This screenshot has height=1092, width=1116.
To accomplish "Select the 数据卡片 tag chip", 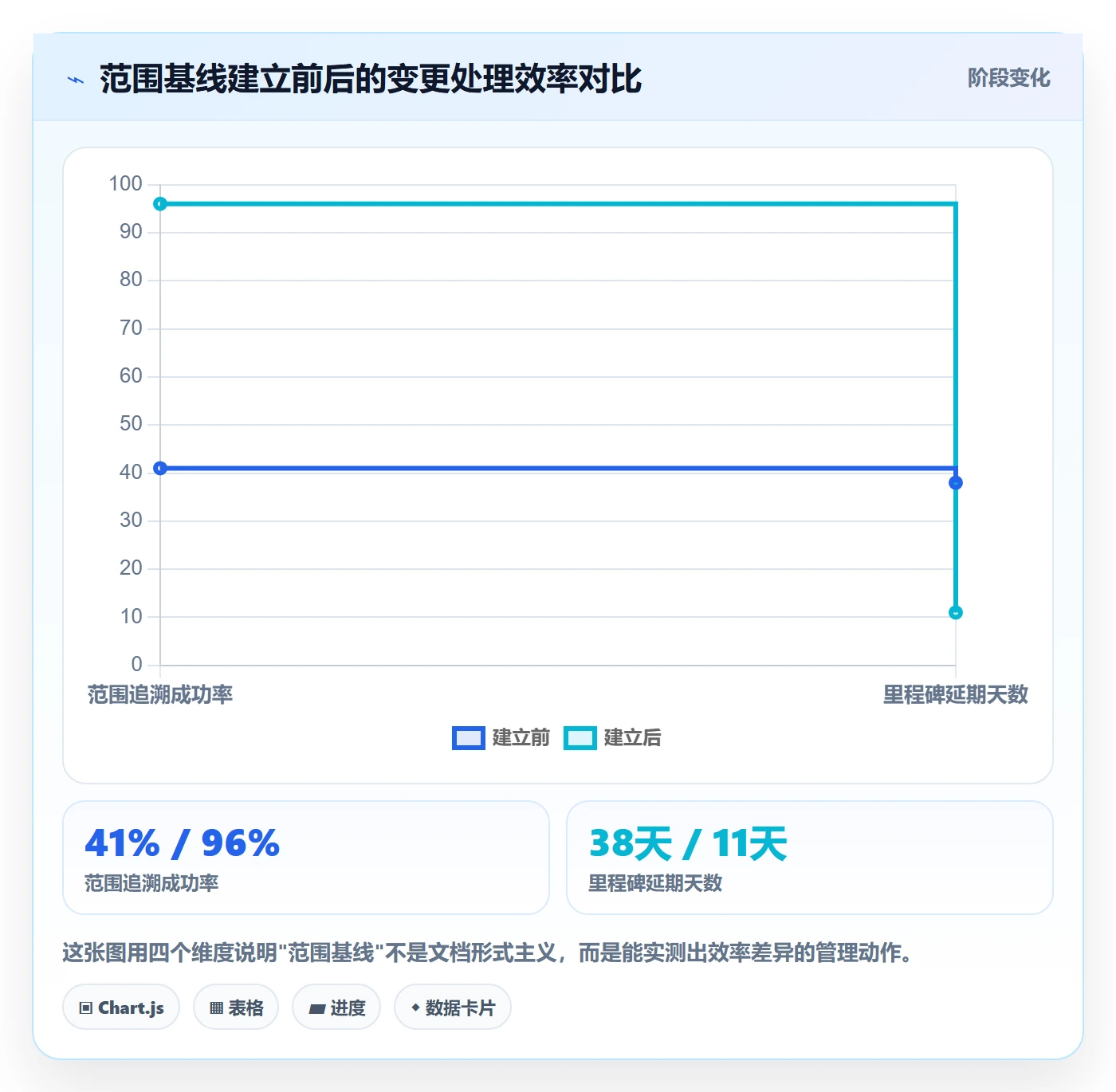I will [x=453, y=1008].
